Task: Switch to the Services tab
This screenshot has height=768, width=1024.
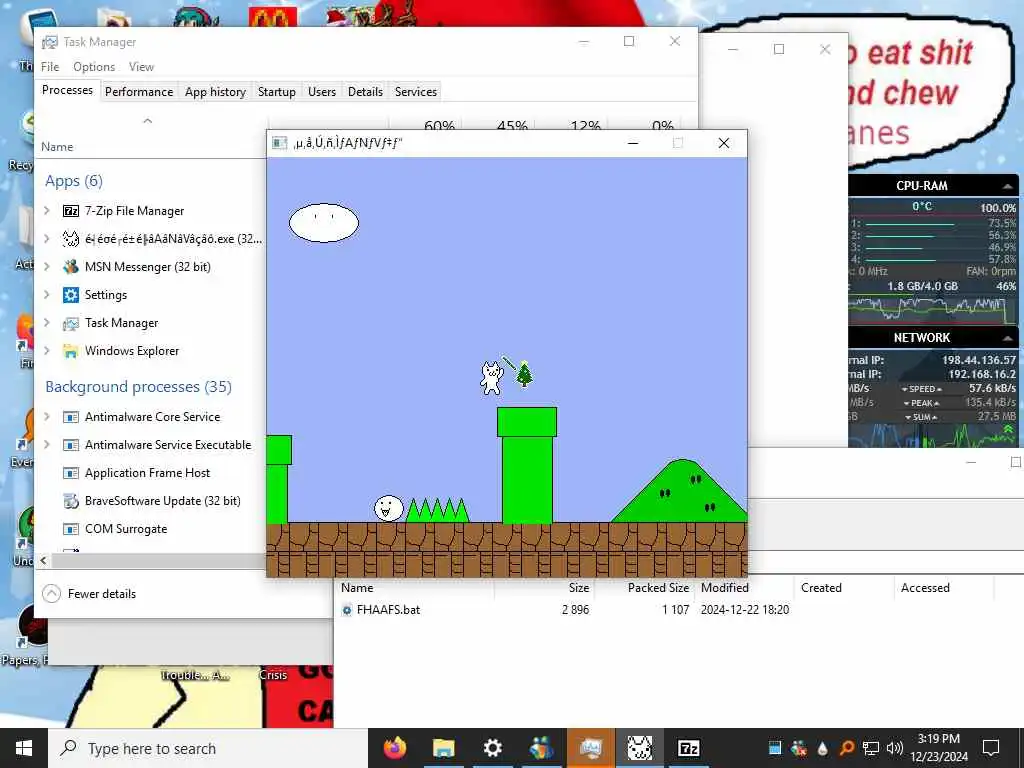Action: 416,91
